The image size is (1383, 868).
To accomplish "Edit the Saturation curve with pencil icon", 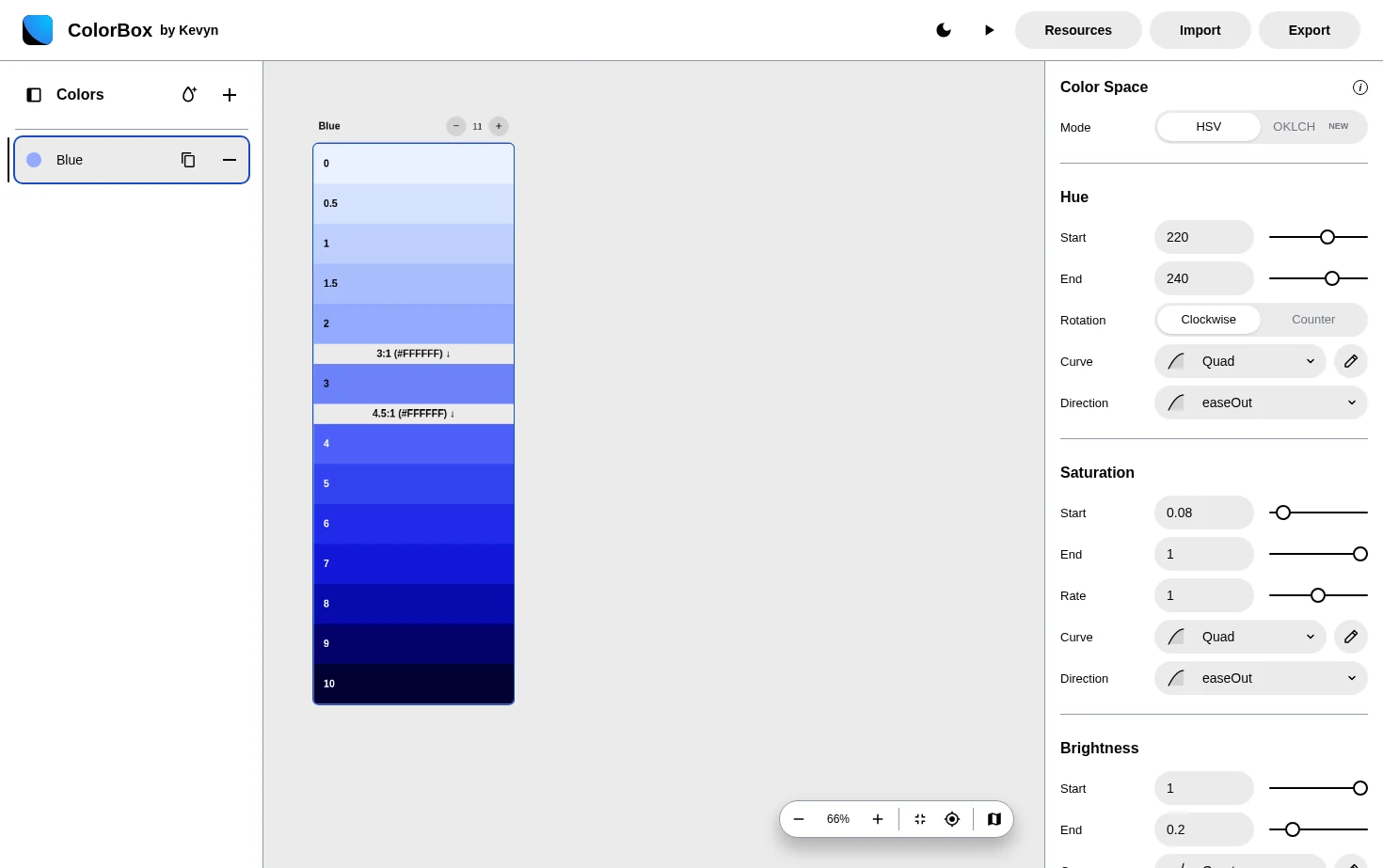I will click(1351, 637).
